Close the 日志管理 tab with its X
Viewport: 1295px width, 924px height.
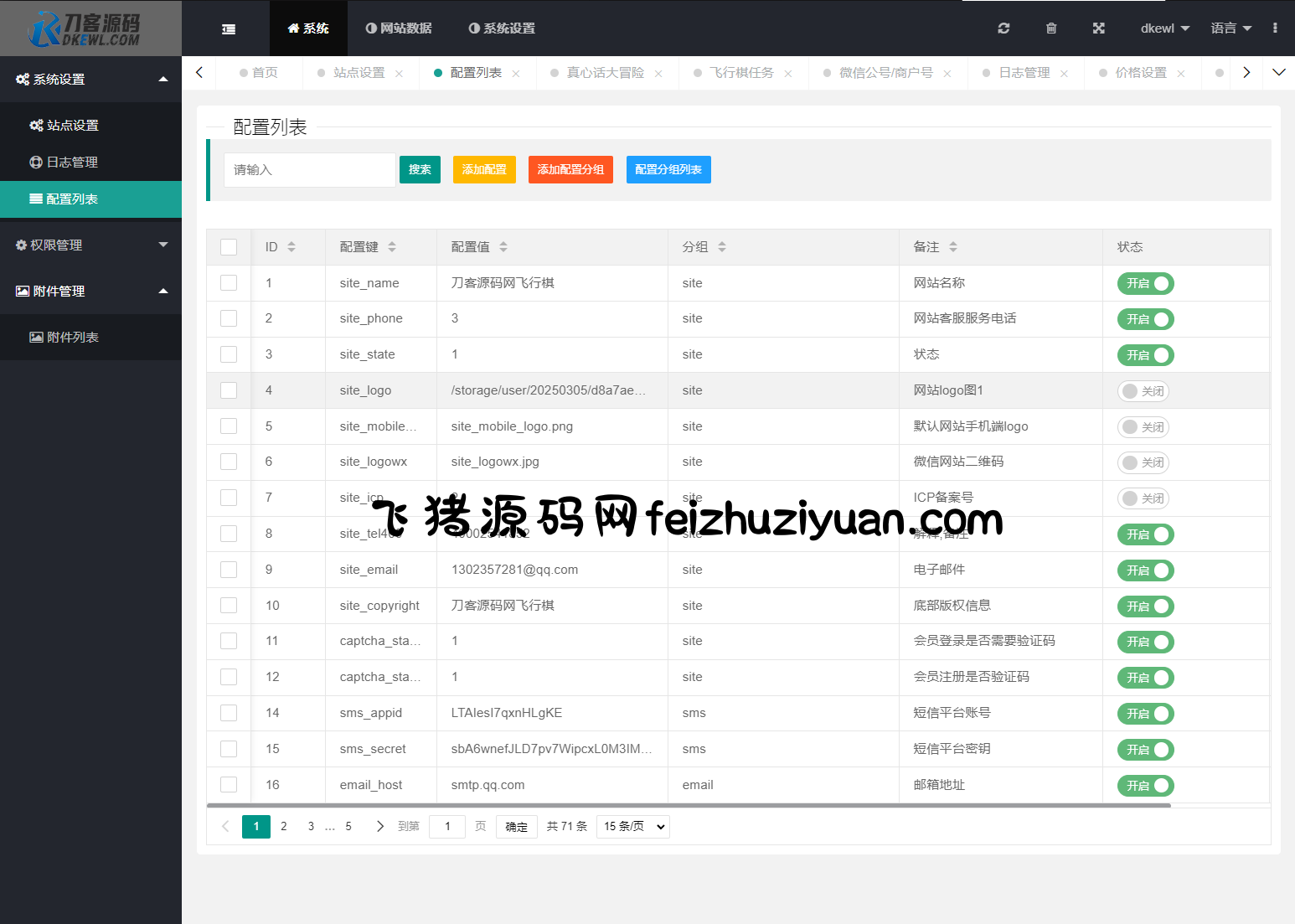pyautogui.click(x=1064, y=74)
